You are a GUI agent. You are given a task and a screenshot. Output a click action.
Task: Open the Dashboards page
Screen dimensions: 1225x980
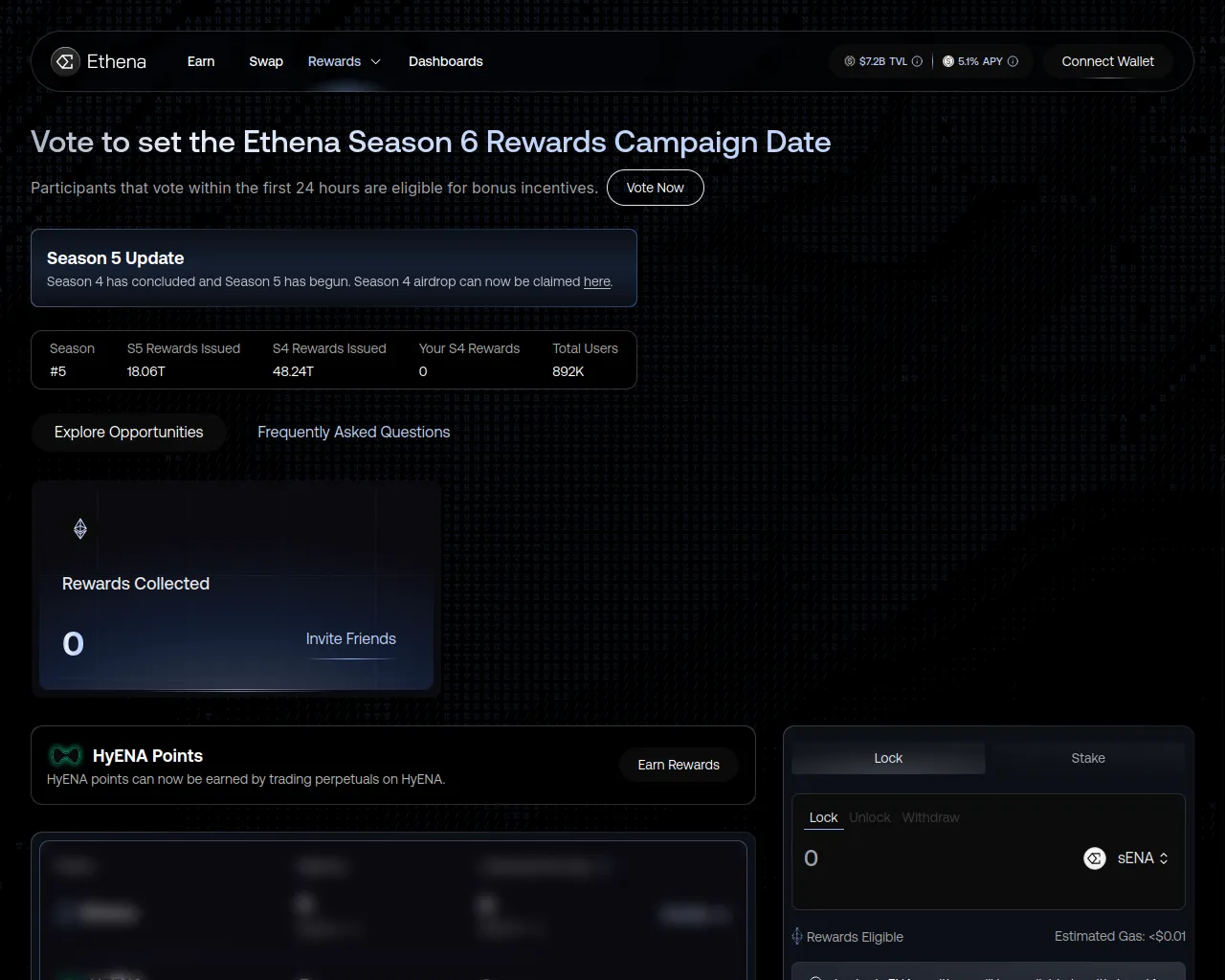tap(446, 61)
